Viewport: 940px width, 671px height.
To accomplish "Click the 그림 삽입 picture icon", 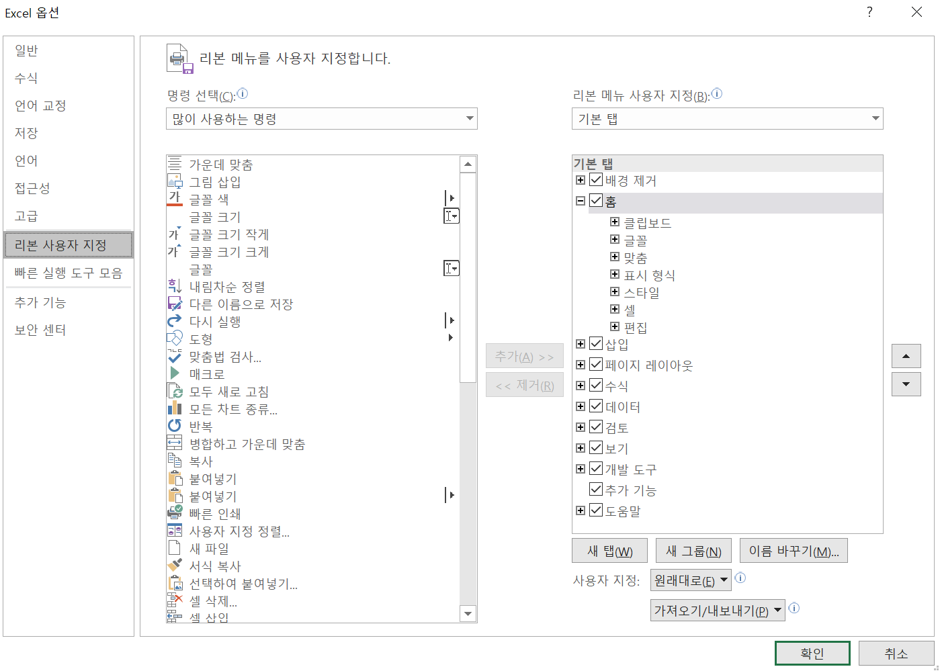I will pos(174,181).
